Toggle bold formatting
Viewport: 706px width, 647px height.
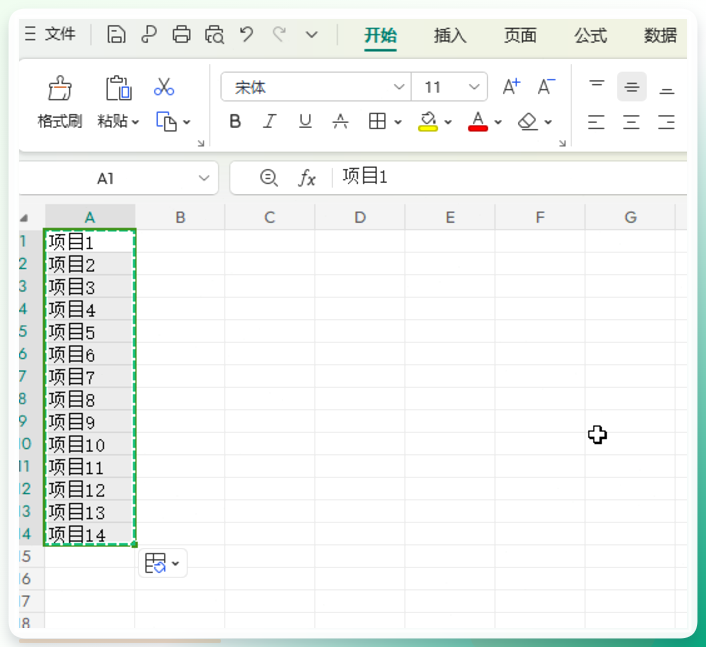[235, 121]
